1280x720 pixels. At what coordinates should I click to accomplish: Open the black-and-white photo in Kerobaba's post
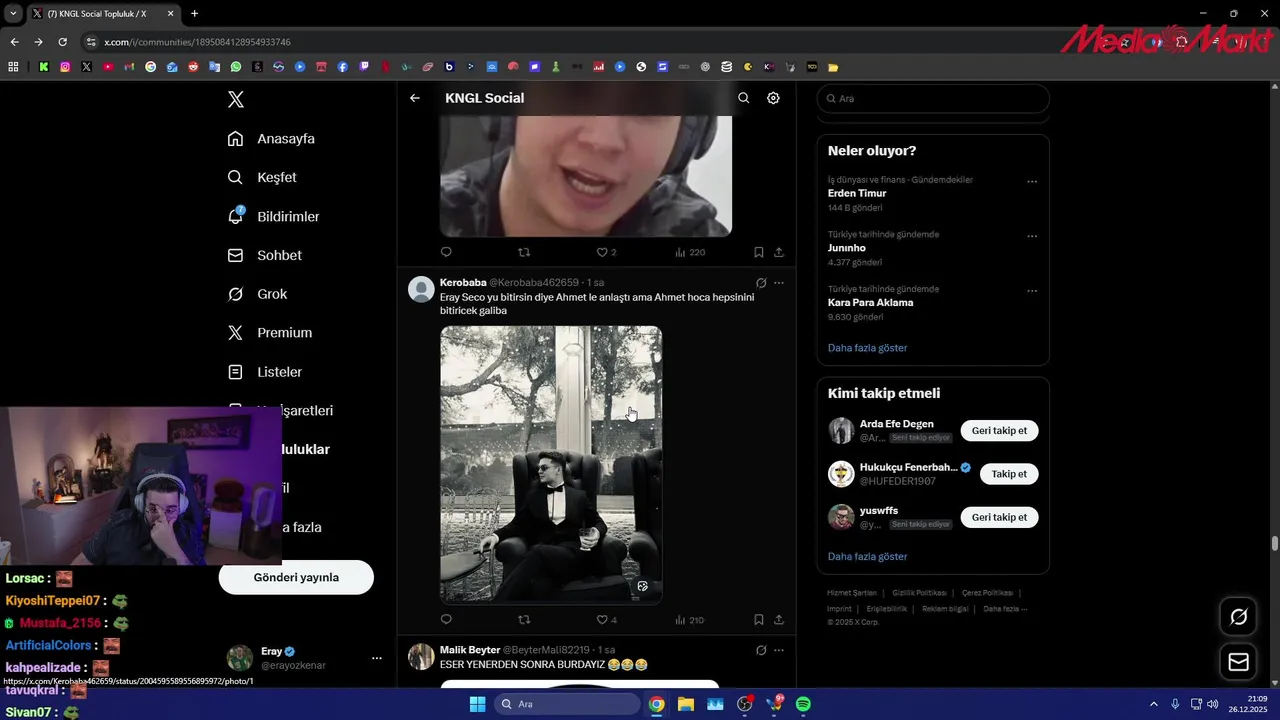551,464
